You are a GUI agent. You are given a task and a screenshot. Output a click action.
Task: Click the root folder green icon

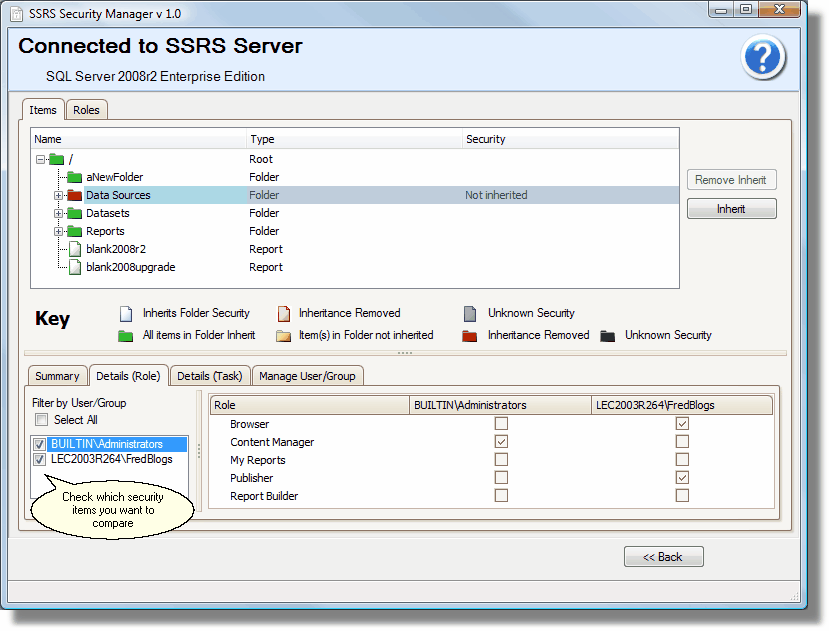tap(57, 159)
